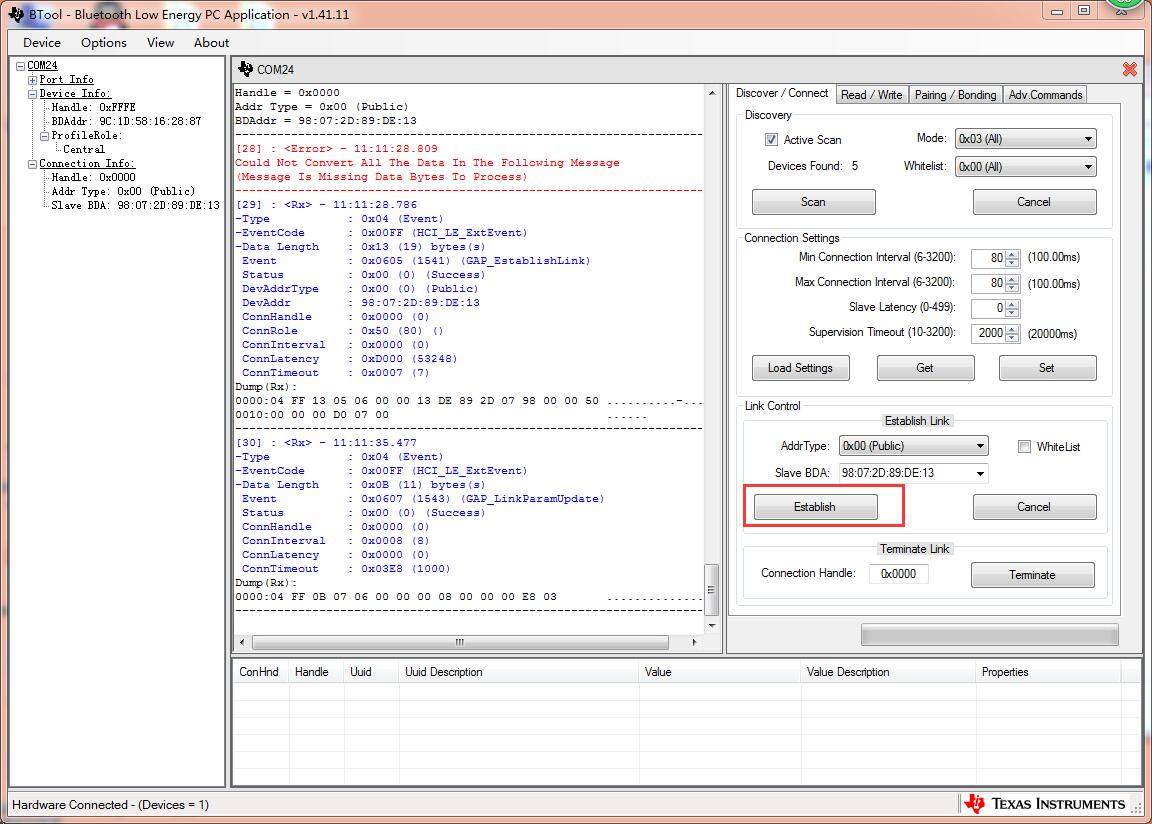1152x824 pixels.
Task: Increase Min Connection Interval with up arrow
Action: 1013,253
